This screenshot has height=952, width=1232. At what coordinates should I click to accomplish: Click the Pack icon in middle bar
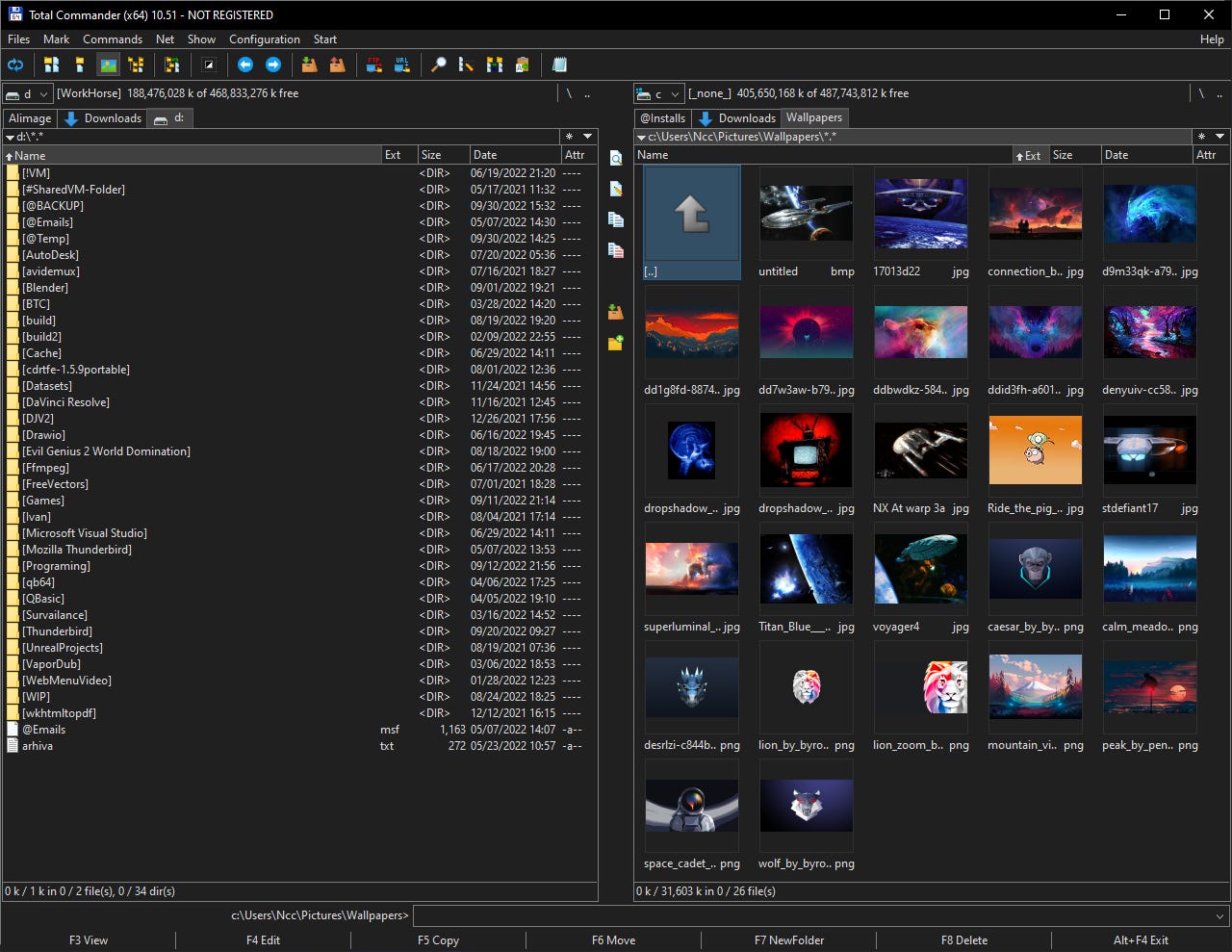coord(616,312)
